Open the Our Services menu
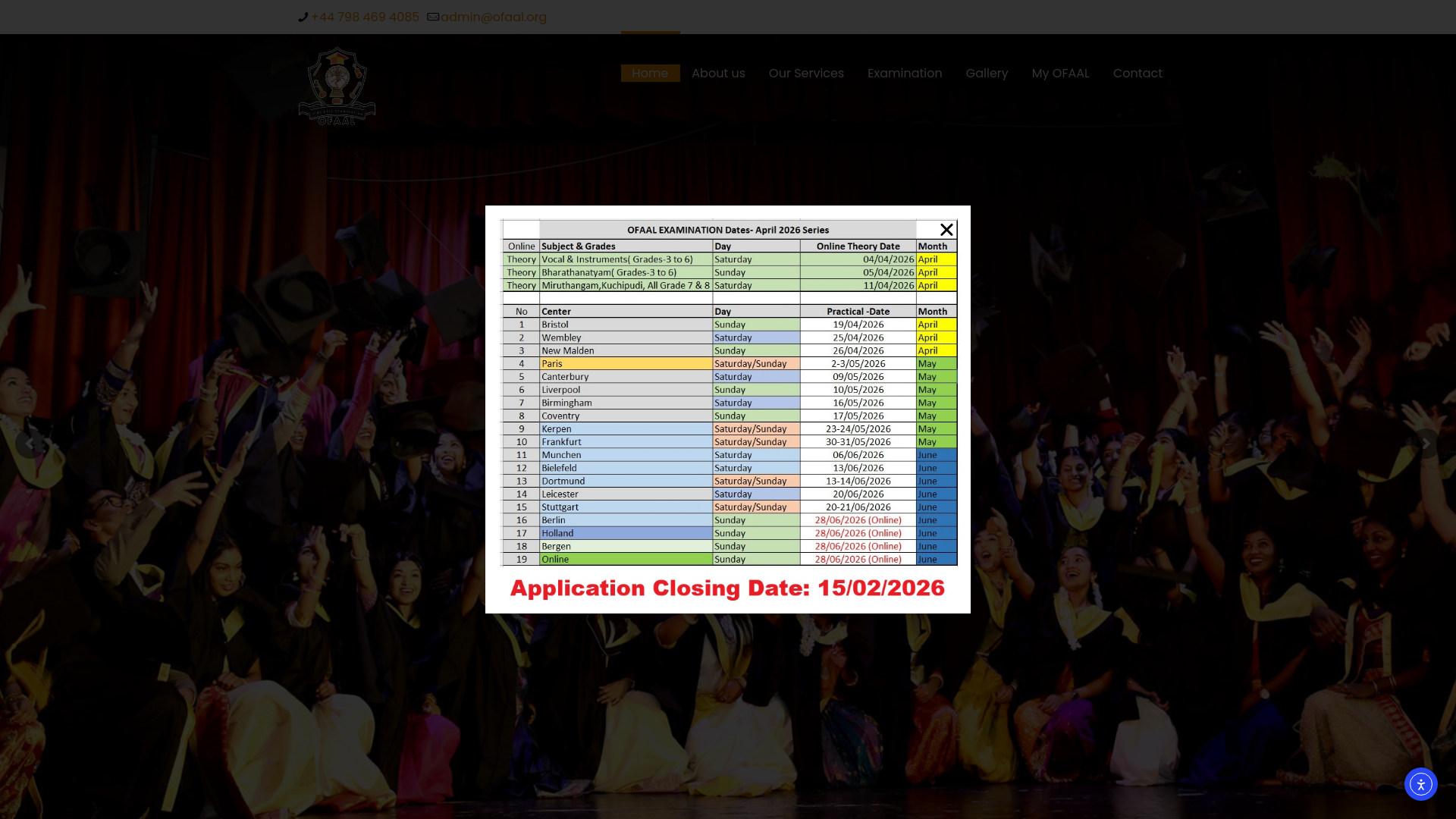1456x819 pixels. (806, 73)
